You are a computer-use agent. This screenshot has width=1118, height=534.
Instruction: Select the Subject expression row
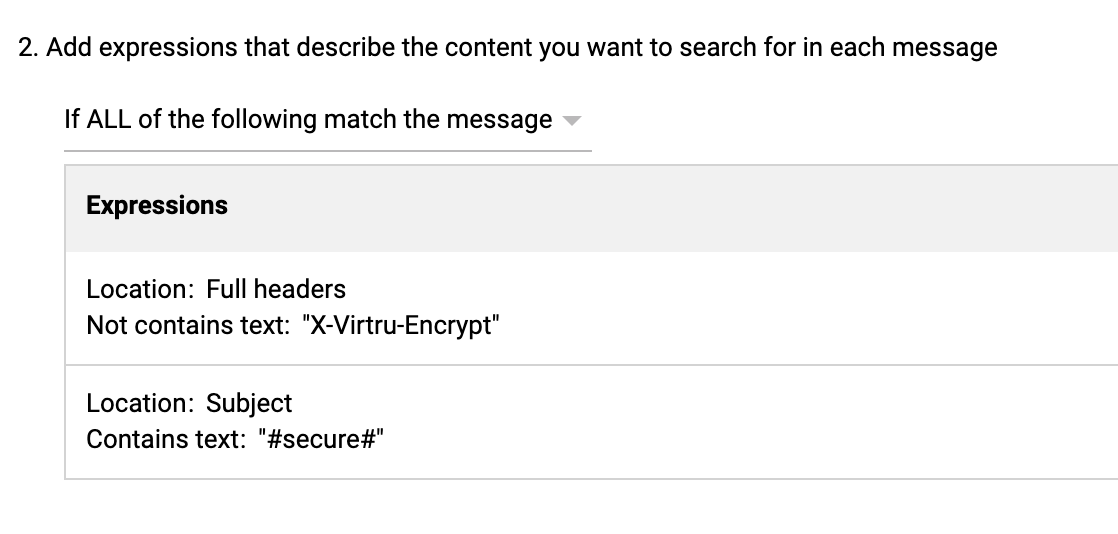(590, 422)
